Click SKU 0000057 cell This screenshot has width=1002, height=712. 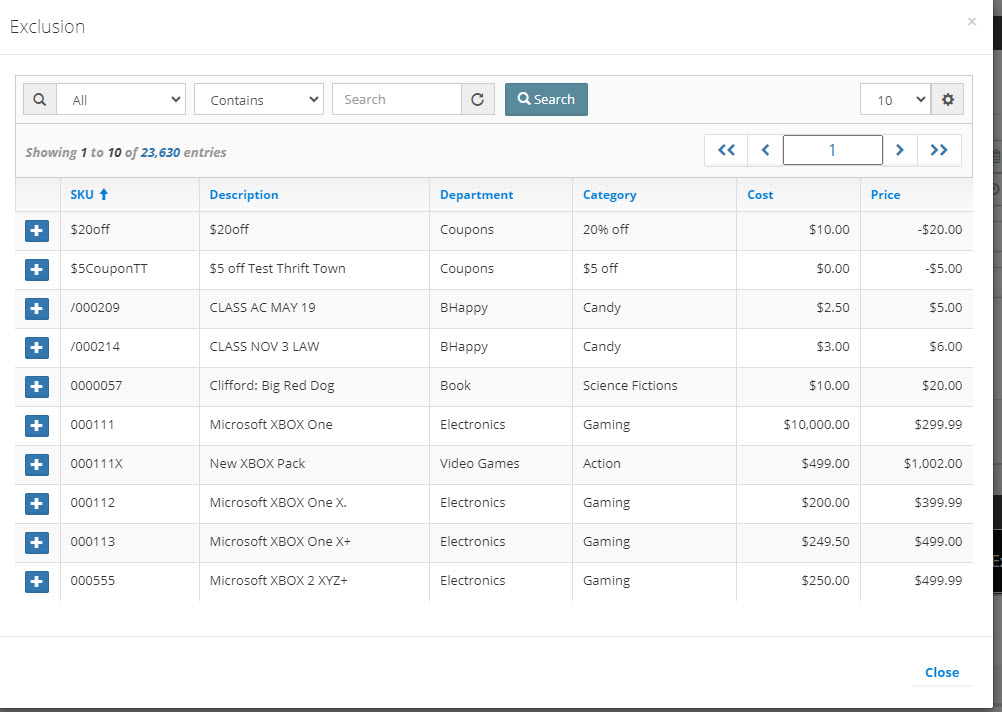(x=96, y=385)
